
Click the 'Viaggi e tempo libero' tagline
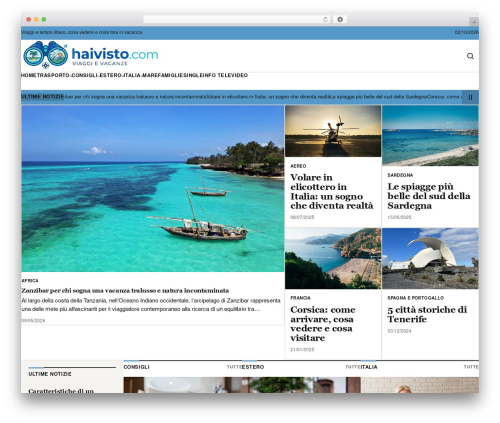pos(82,32)
